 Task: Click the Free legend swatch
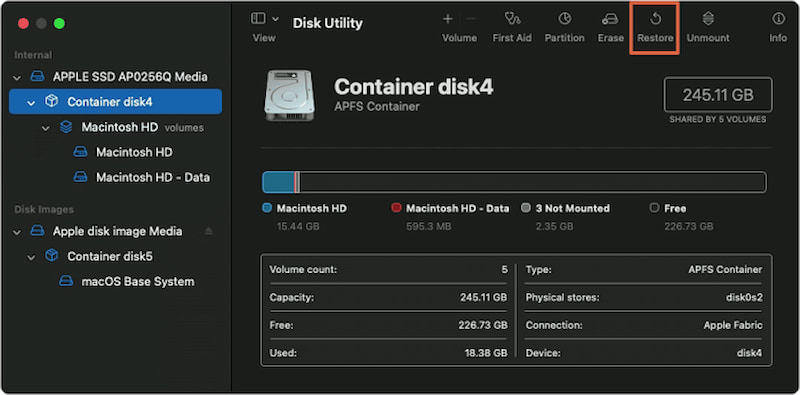point(655,208)
